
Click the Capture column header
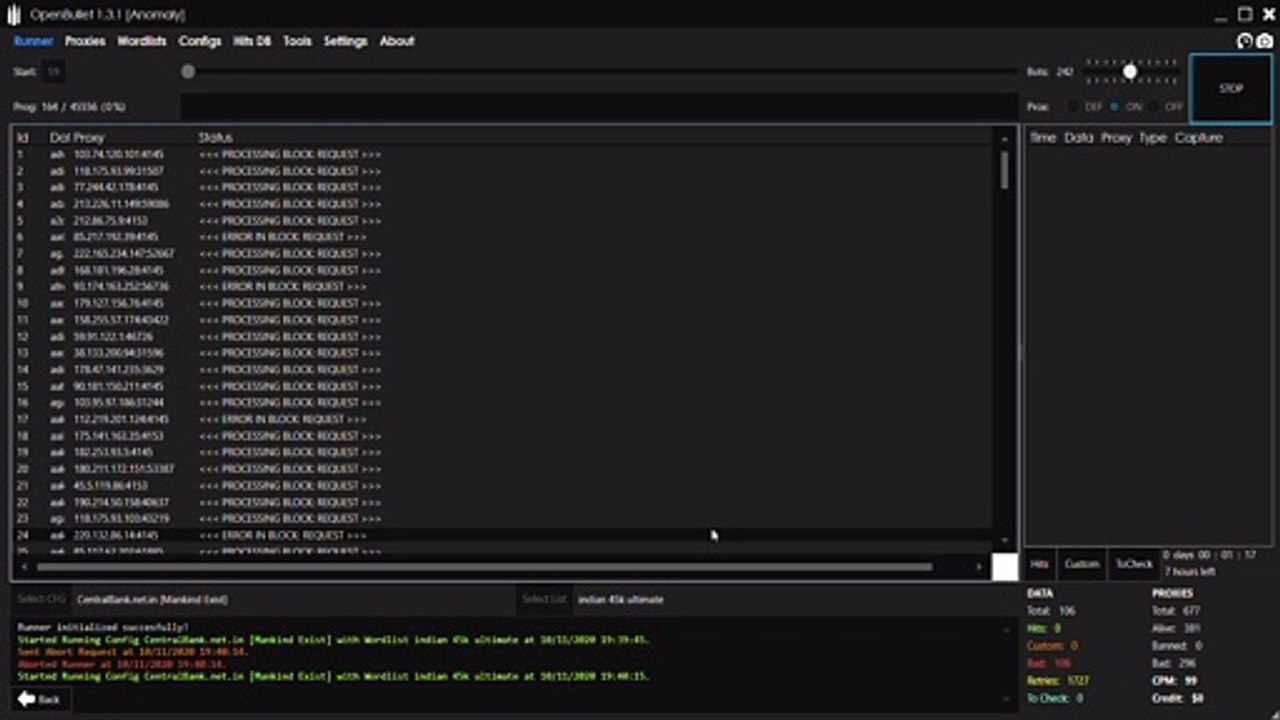pos(1199,137)
